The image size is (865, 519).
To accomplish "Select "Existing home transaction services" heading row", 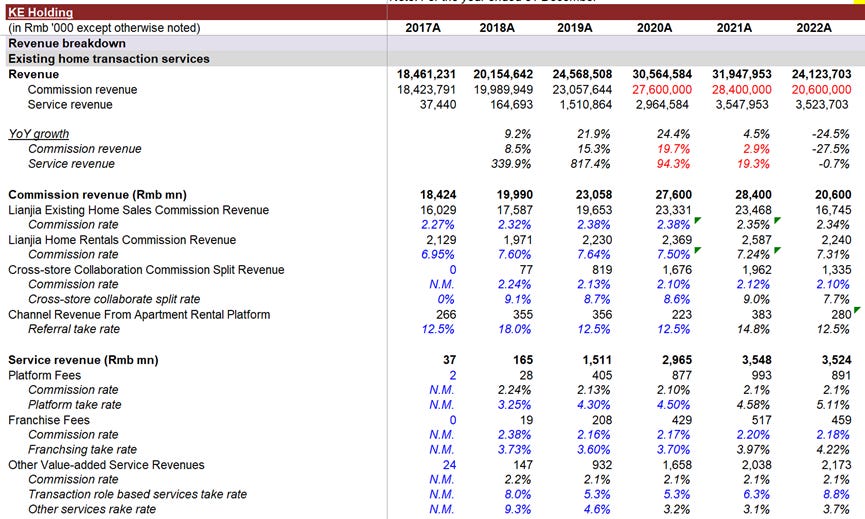I will 109,58.
